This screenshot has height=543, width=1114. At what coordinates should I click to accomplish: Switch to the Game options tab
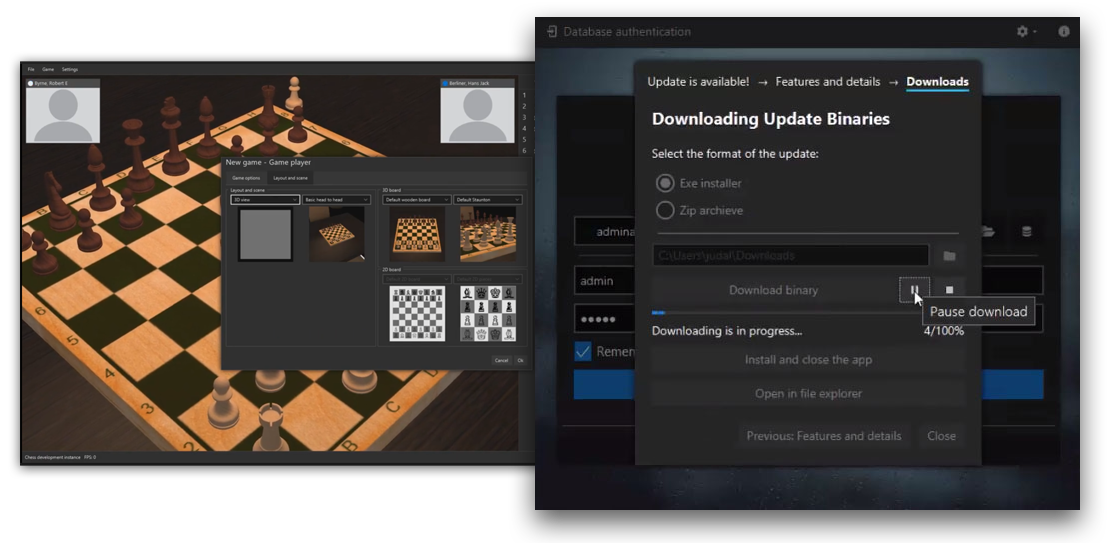(x=246, y=178)
